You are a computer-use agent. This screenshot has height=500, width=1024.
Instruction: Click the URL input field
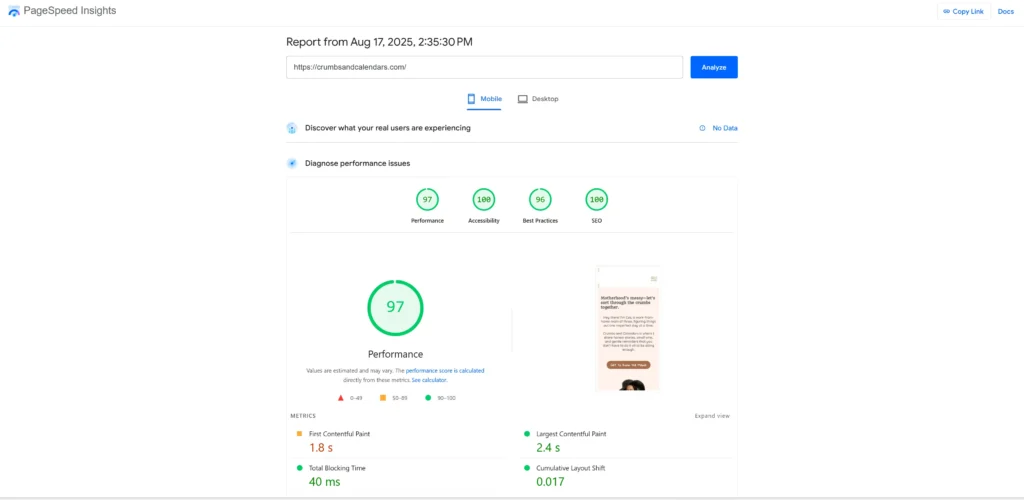[484, 67]
